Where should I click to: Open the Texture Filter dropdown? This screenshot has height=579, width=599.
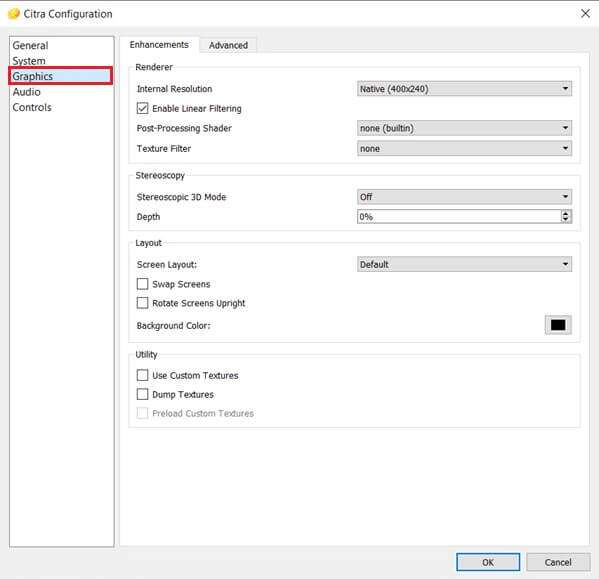click(x=464, y=148)
